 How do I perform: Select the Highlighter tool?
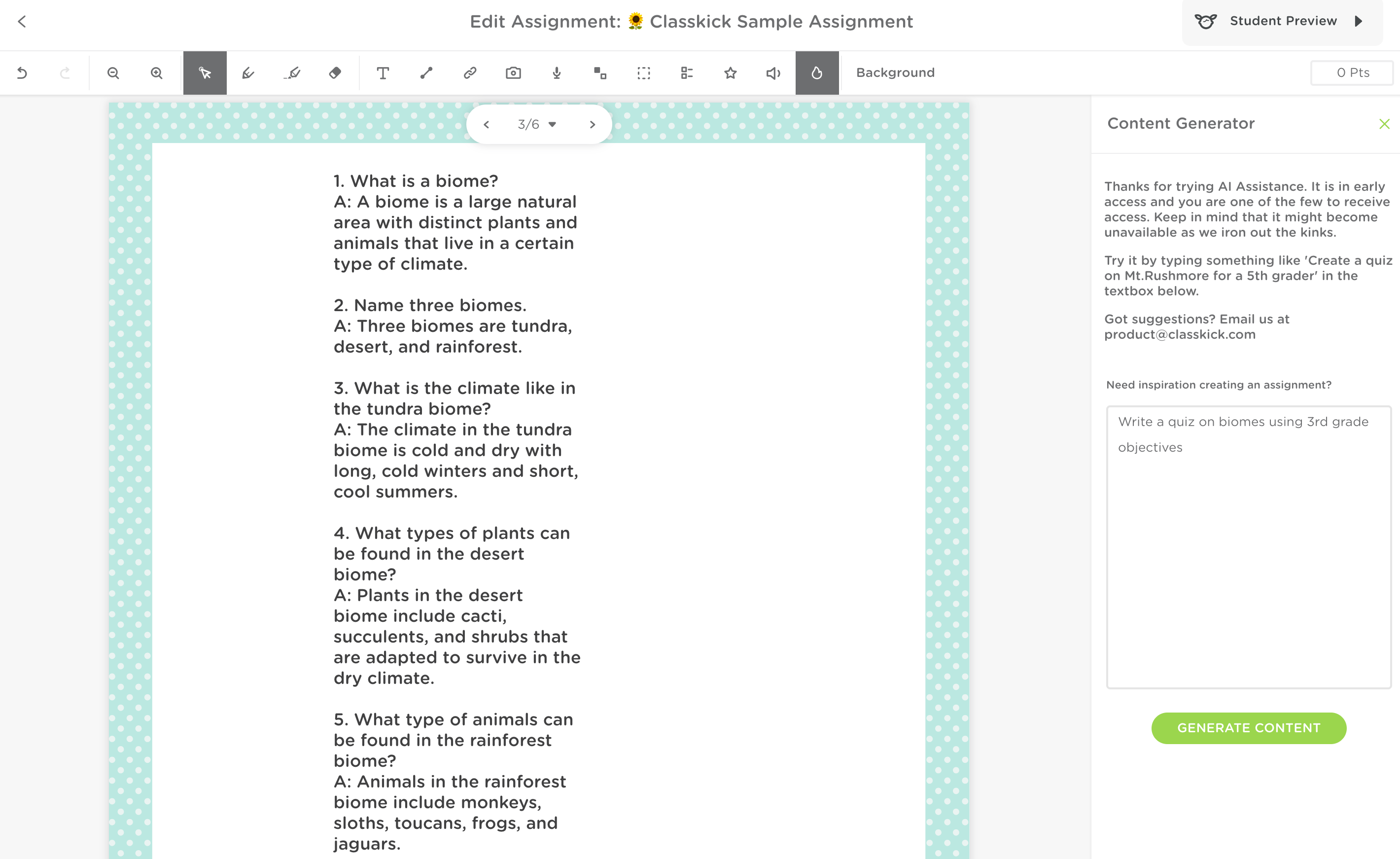pos(291,73)
